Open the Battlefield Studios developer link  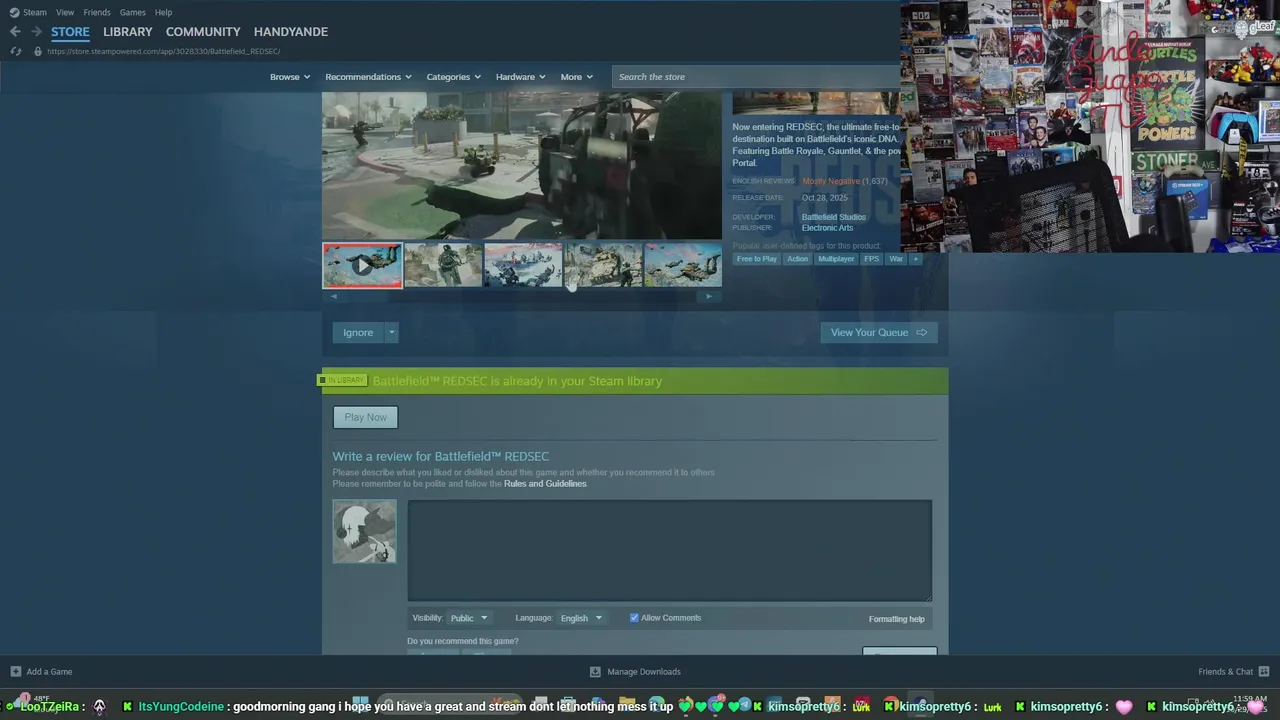tap(833, 217)
